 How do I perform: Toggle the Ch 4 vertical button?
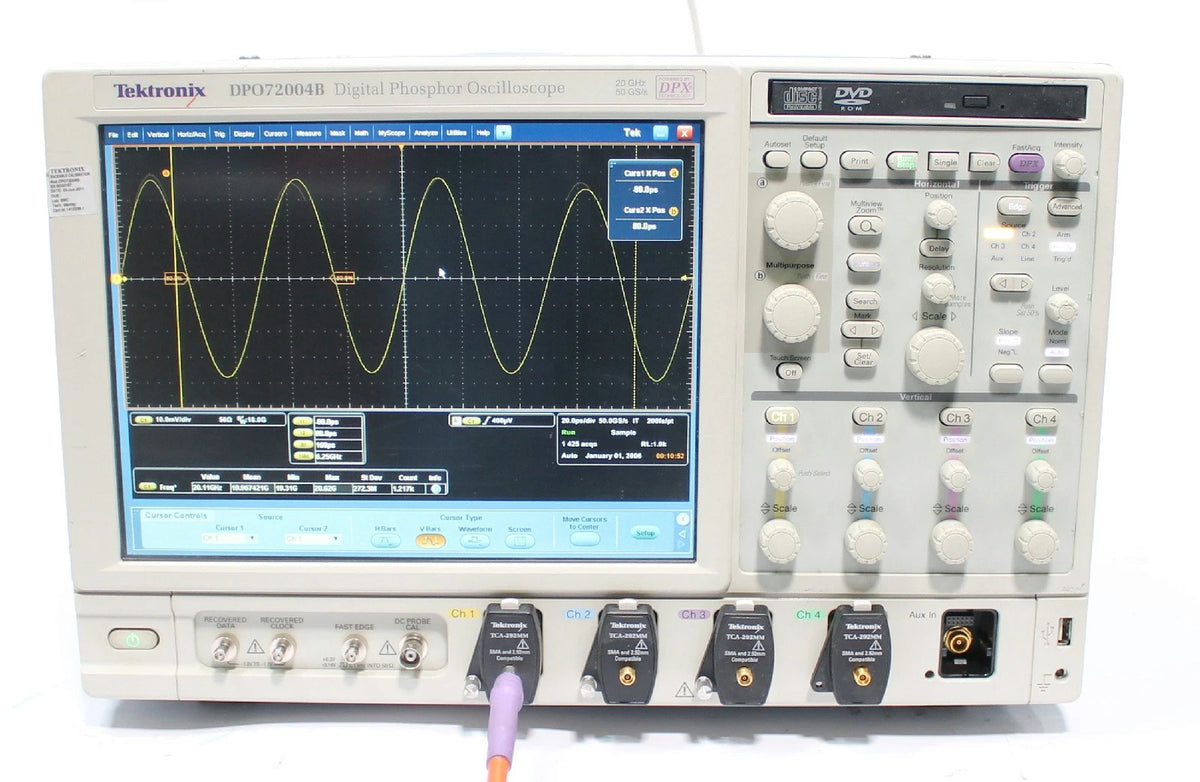(x=1042, y=418)
